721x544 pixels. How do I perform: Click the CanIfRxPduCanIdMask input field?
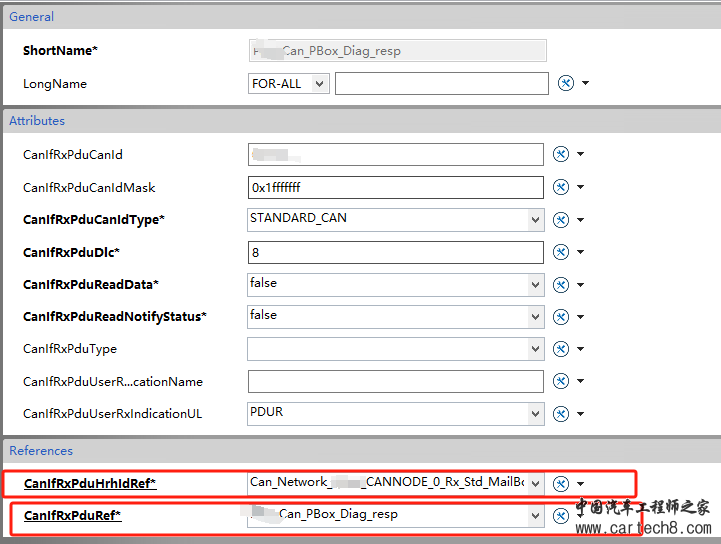coord(395,187)
